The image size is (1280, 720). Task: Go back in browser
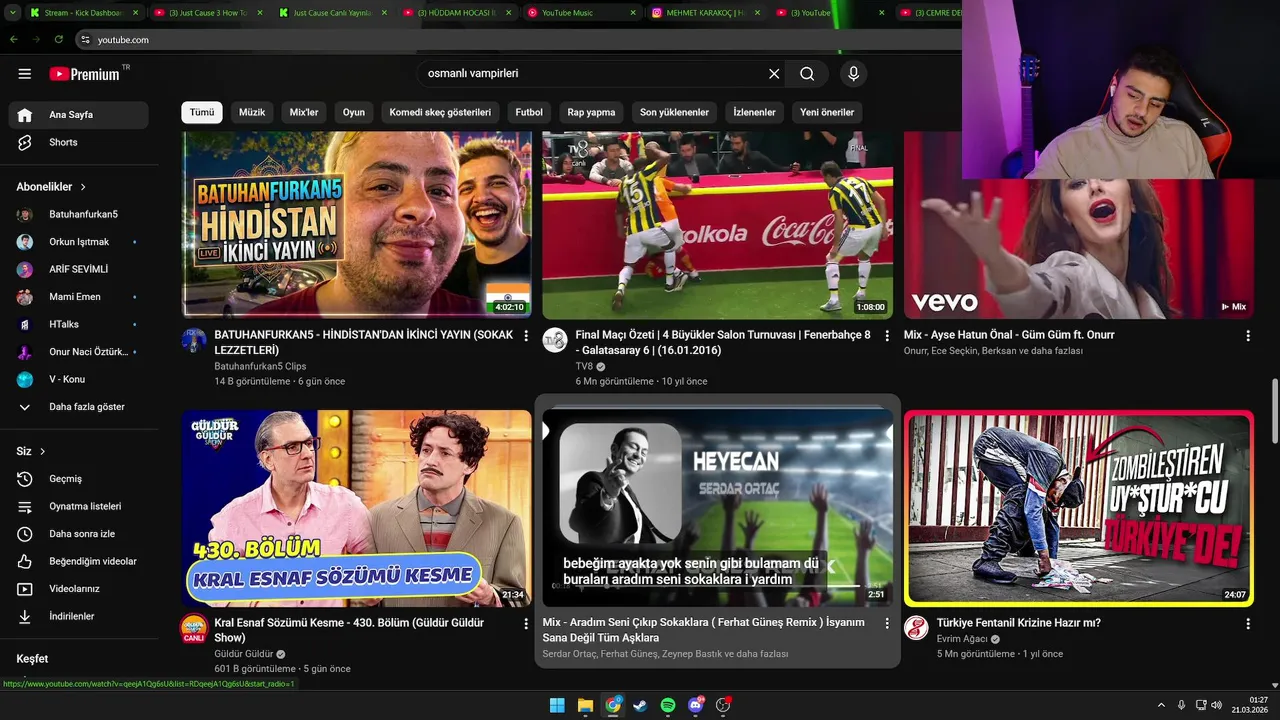pos(13,40)
